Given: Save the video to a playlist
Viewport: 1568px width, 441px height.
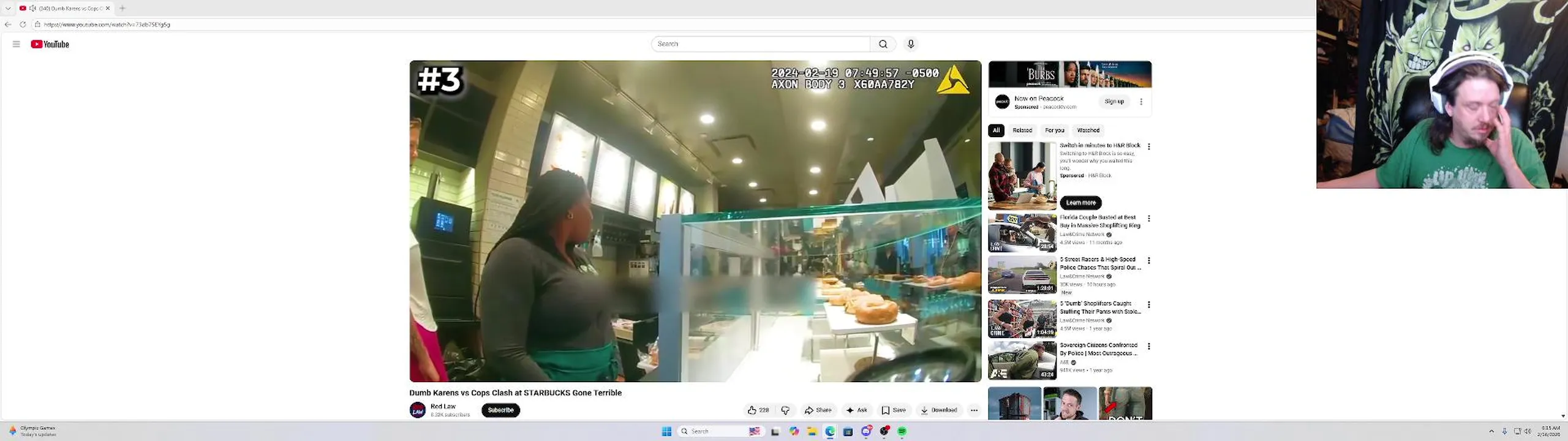Looking at the screenshot, I should coord(894,410).
